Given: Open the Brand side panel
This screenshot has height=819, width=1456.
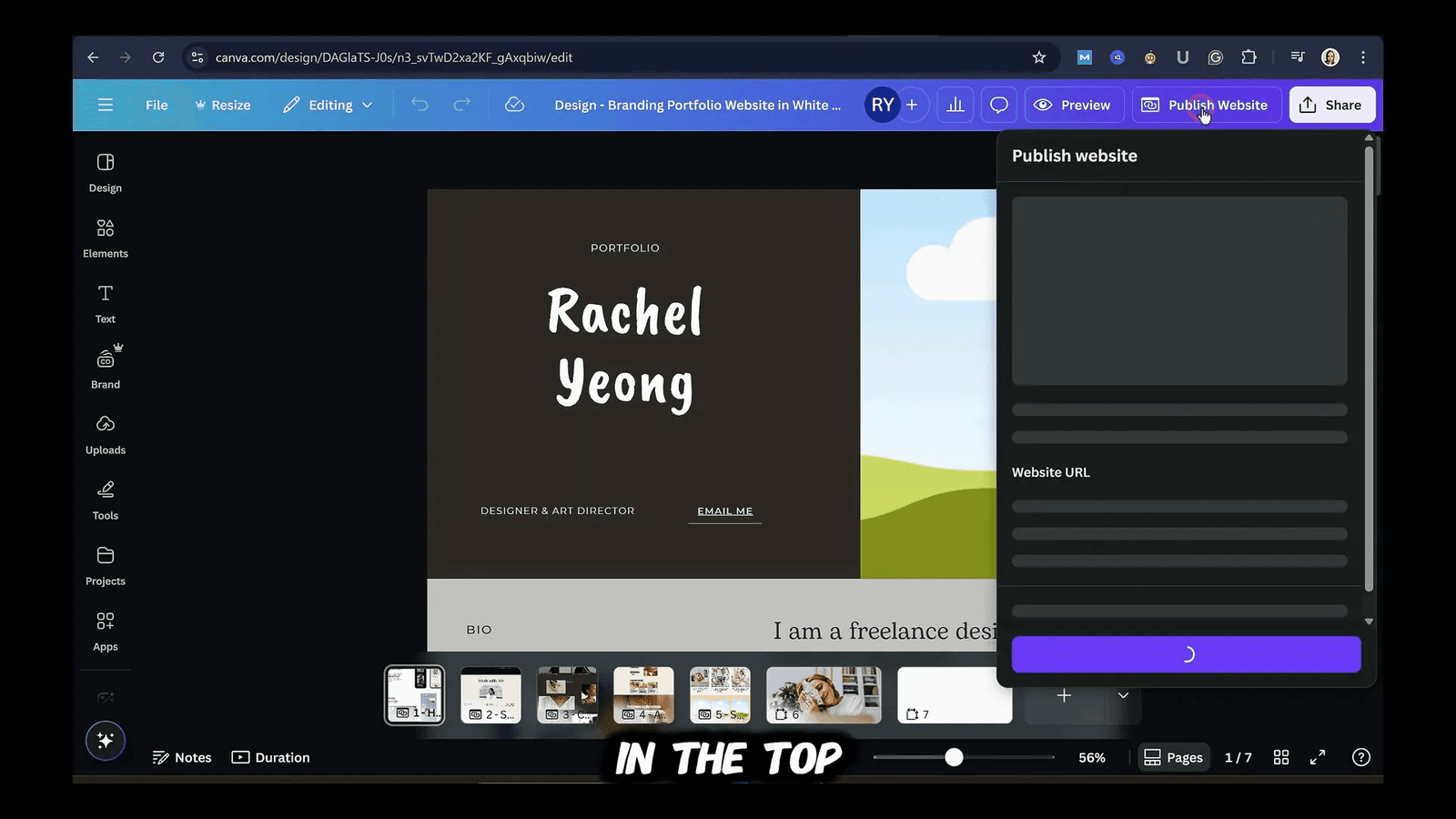Looking at the screenshot, I should [x=106, y=368].
